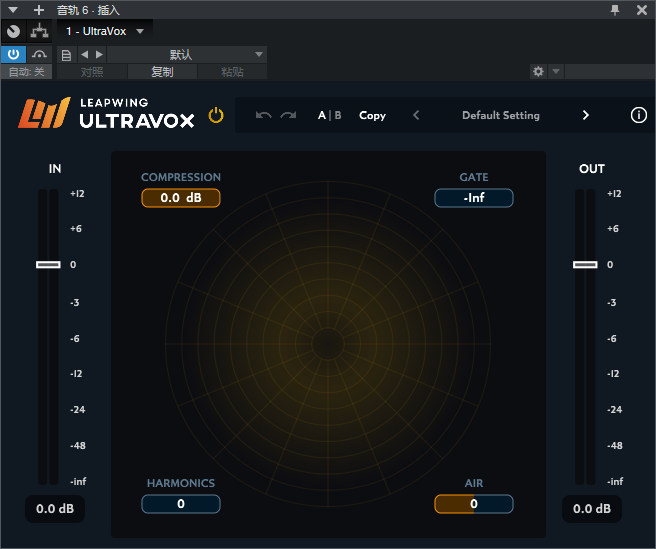Open the preset file document icon
656x549 pixels.
[66, 55]
